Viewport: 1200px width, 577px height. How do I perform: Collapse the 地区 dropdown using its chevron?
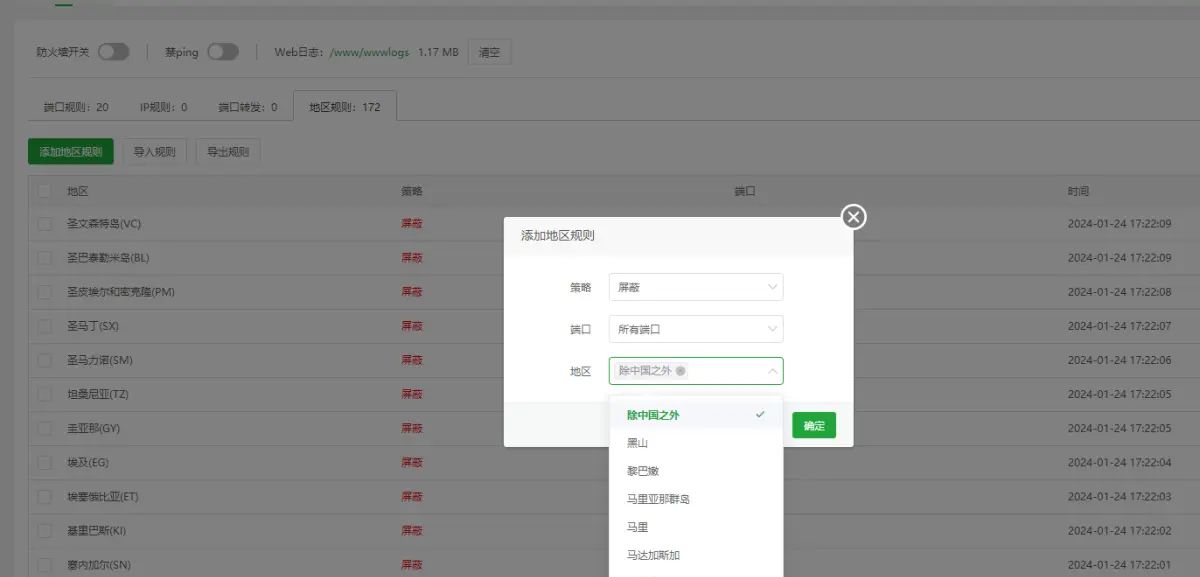click(x=771, y=370)
